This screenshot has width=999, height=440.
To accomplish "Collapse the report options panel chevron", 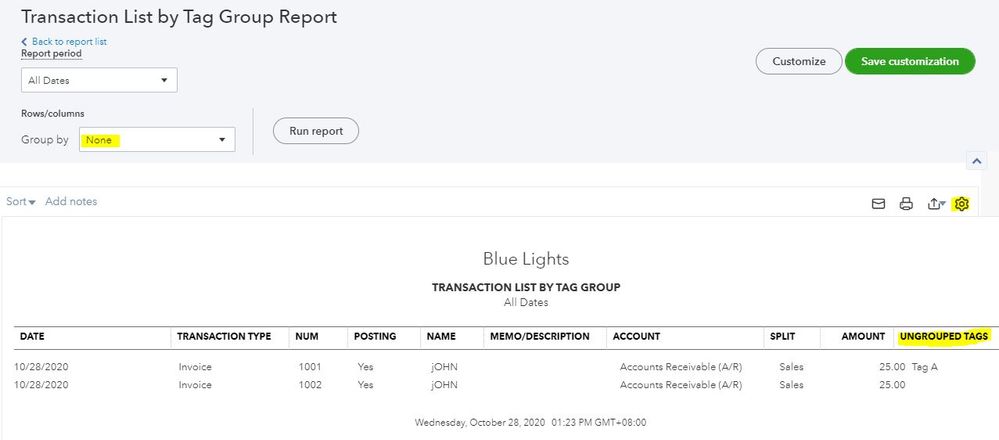I will 978,161.
